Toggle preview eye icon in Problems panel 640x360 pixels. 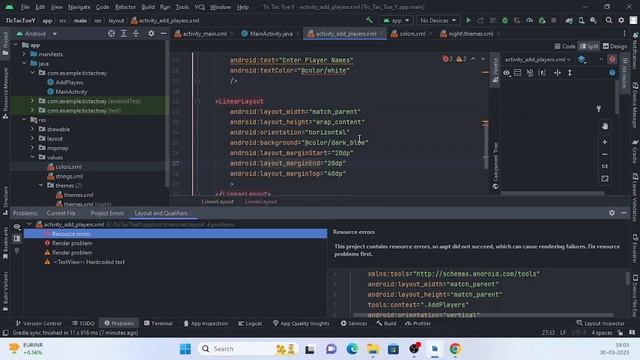click(17, 227)
